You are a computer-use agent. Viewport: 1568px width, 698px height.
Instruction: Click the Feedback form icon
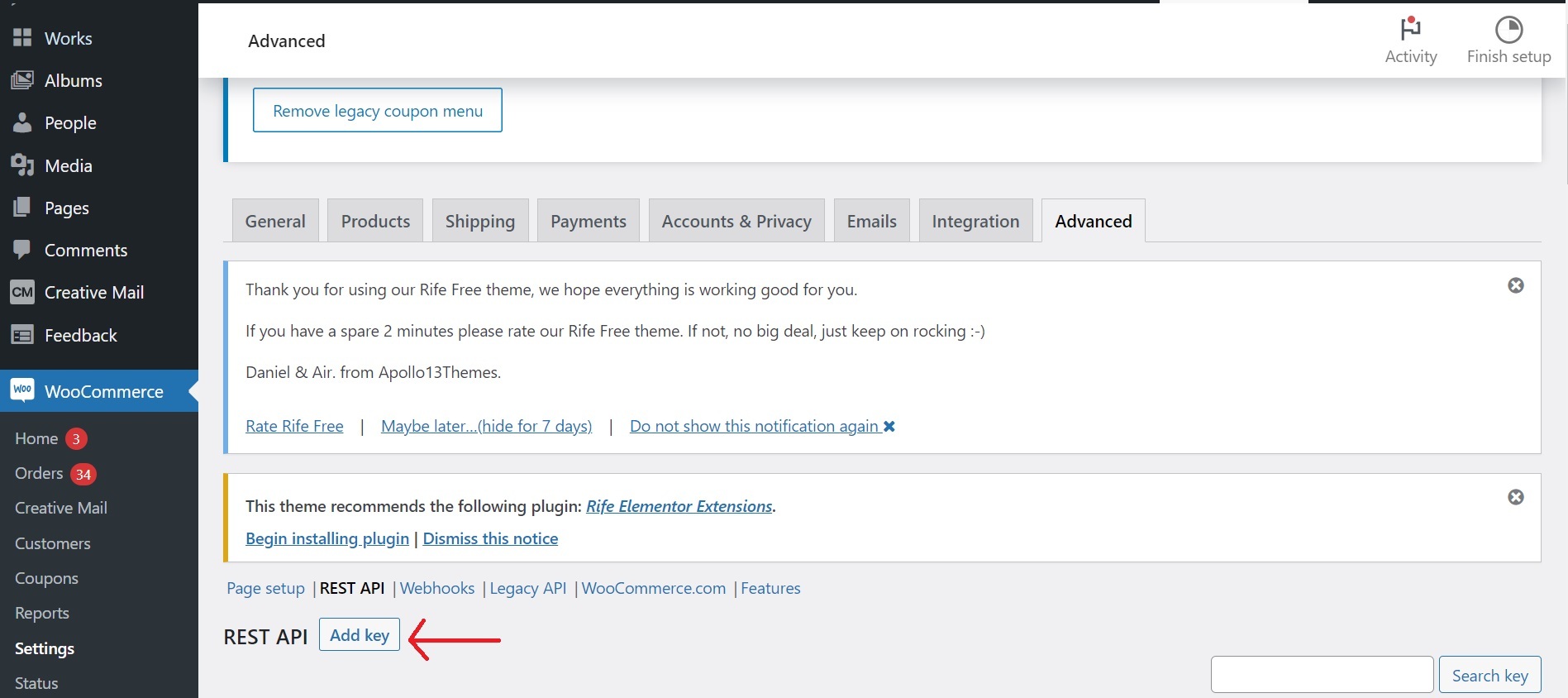click(x=22, y=335)
